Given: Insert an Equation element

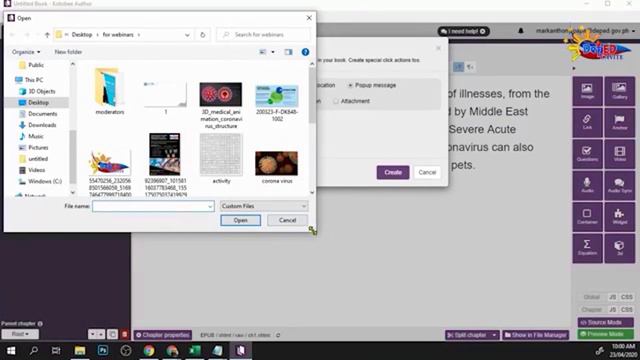Looking at the screenshot, I should (x=587, y=248).
